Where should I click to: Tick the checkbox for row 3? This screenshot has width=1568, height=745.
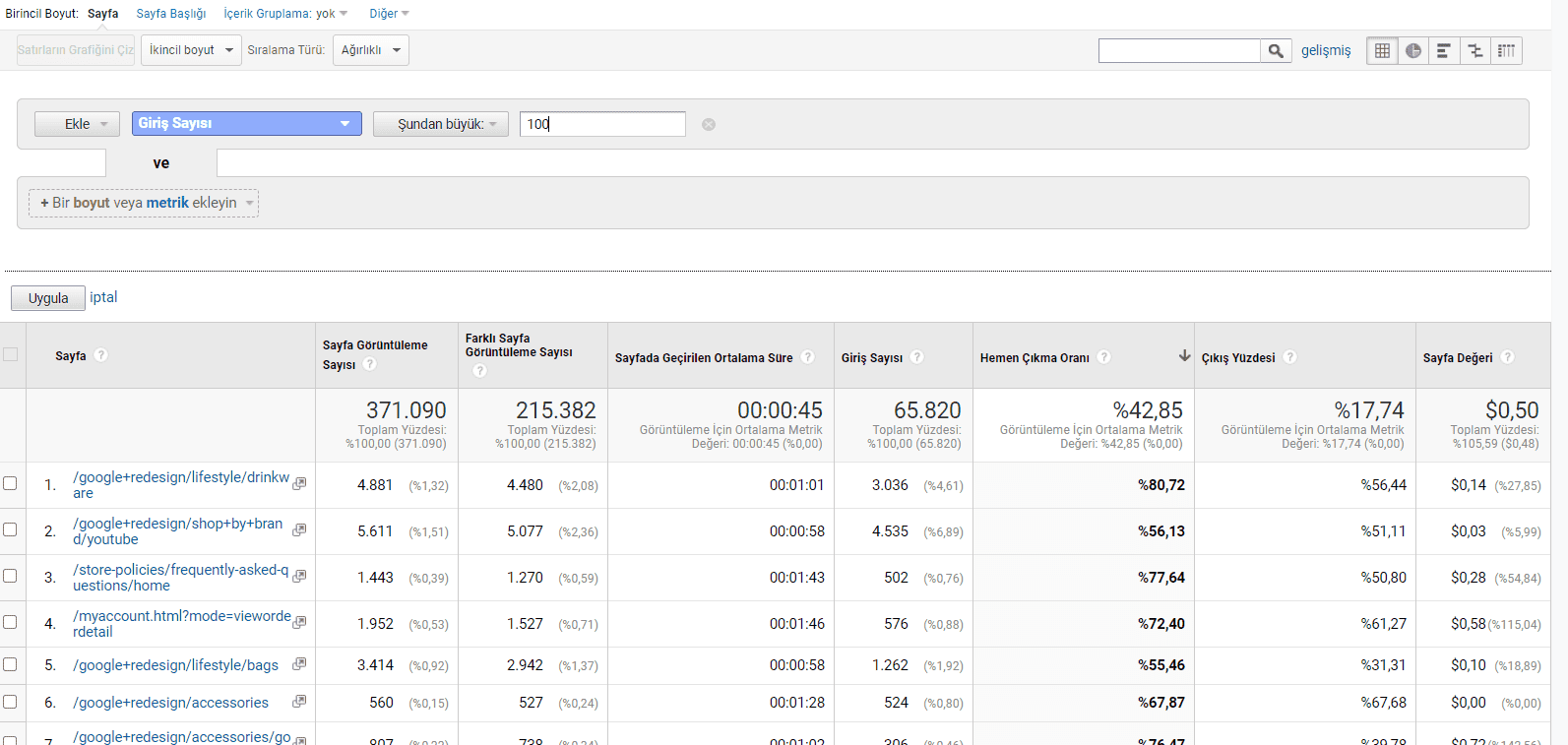coord(10,576)
